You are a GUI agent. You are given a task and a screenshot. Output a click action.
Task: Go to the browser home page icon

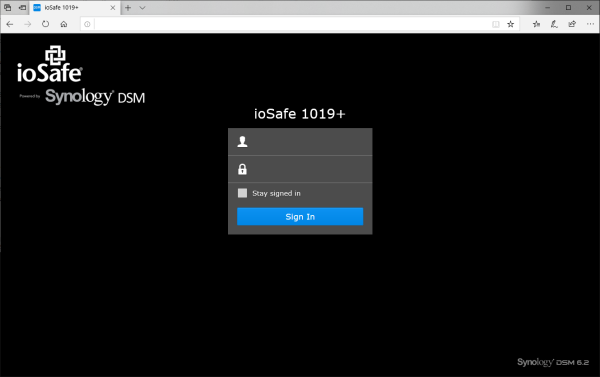(64, 24)
